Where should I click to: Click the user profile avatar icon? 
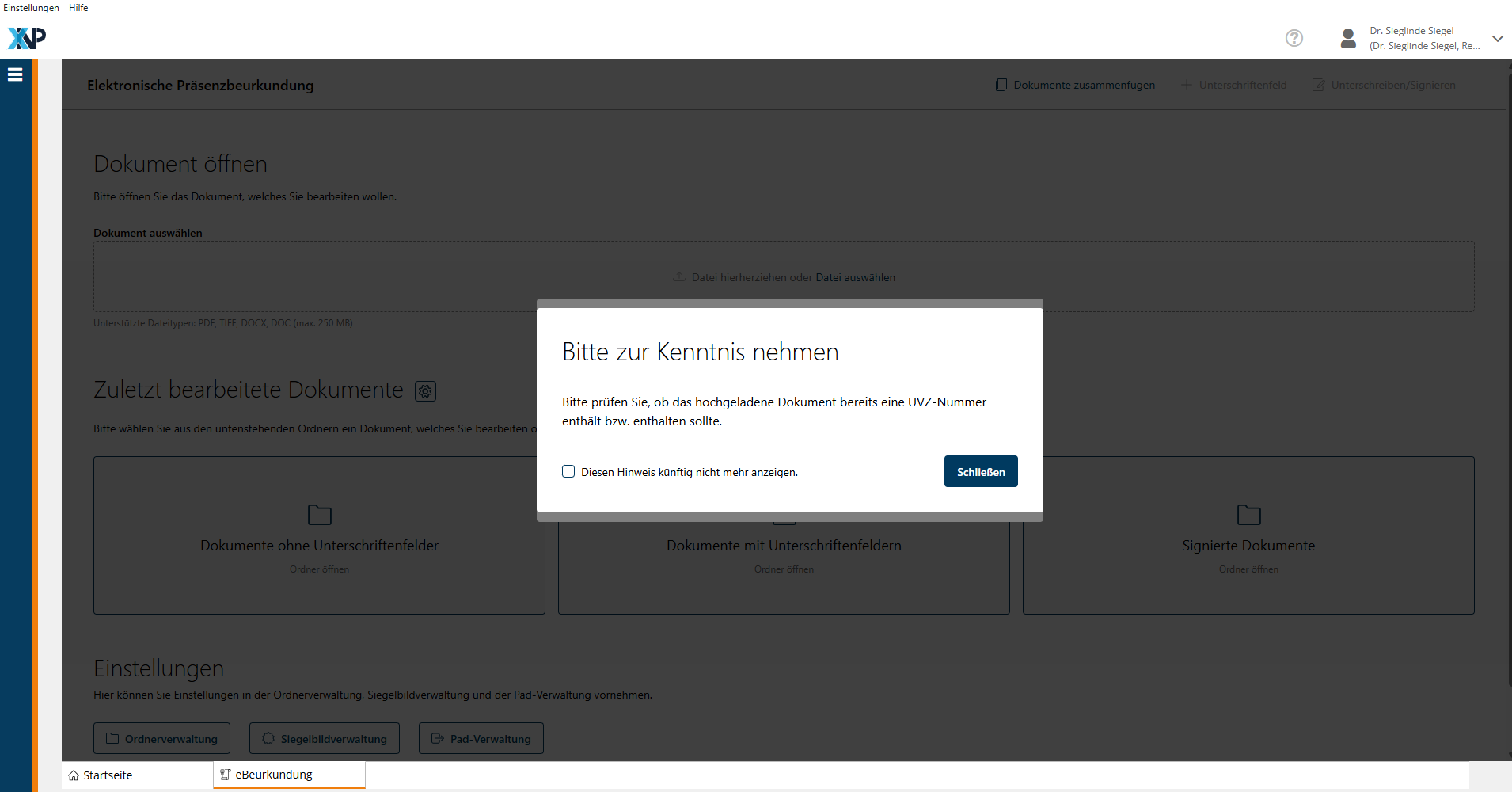pos(1347,38)
